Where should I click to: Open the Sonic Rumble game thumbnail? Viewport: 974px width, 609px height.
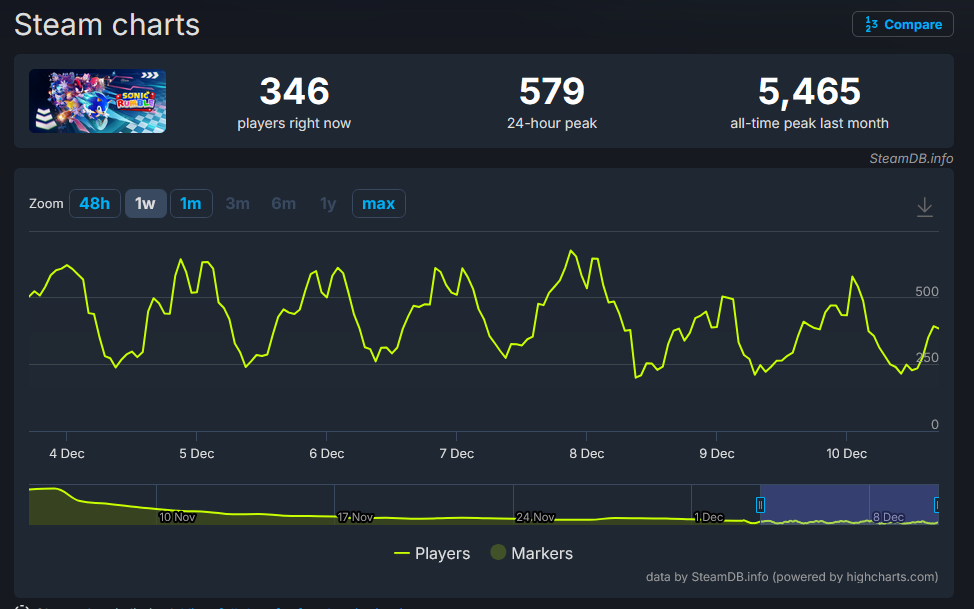pyautogui.click(x=98, y=101)
